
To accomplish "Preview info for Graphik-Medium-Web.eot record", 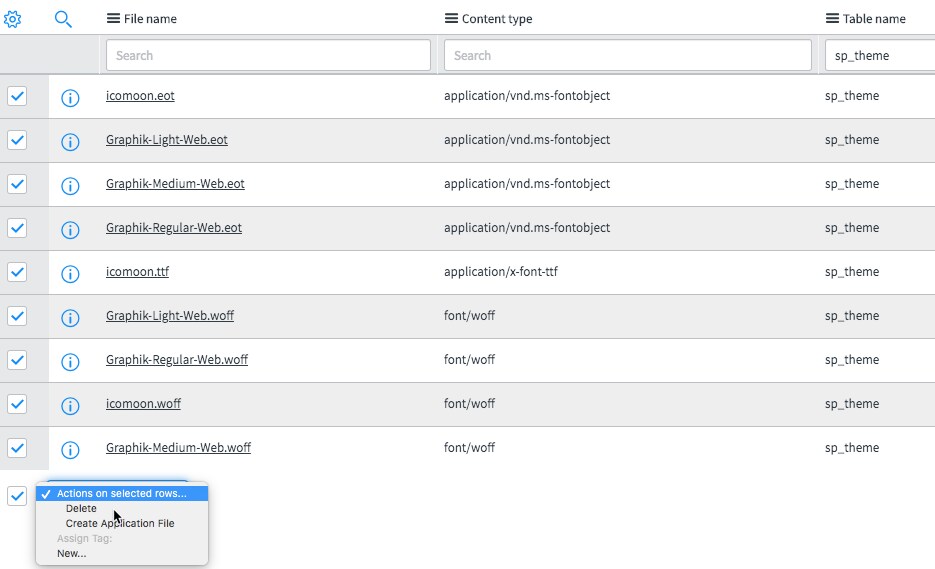I will 70,185.
